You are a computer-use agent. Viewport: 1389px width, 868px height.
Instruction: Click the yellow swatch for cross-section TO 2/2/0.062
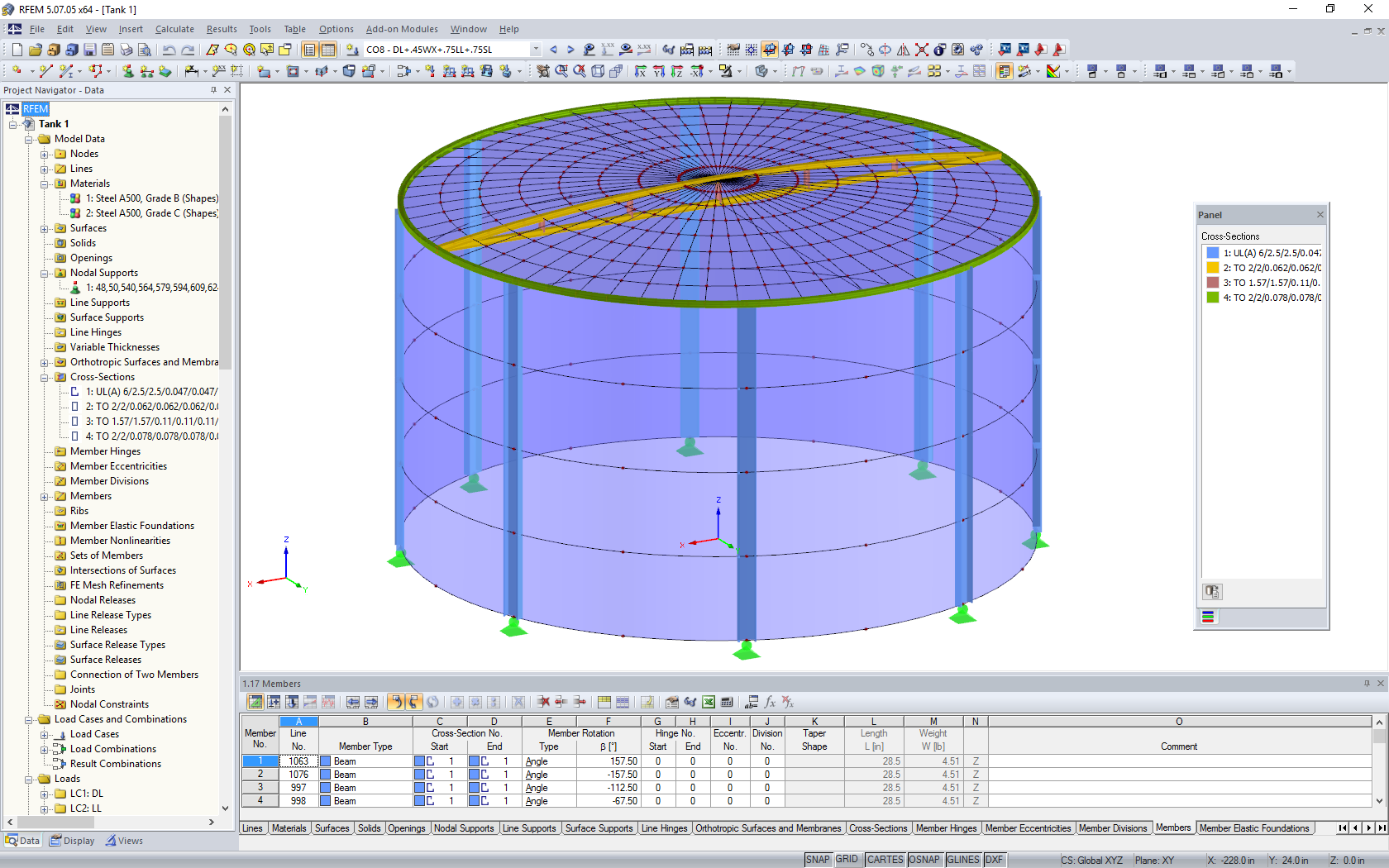click(x=1212, y=267)
